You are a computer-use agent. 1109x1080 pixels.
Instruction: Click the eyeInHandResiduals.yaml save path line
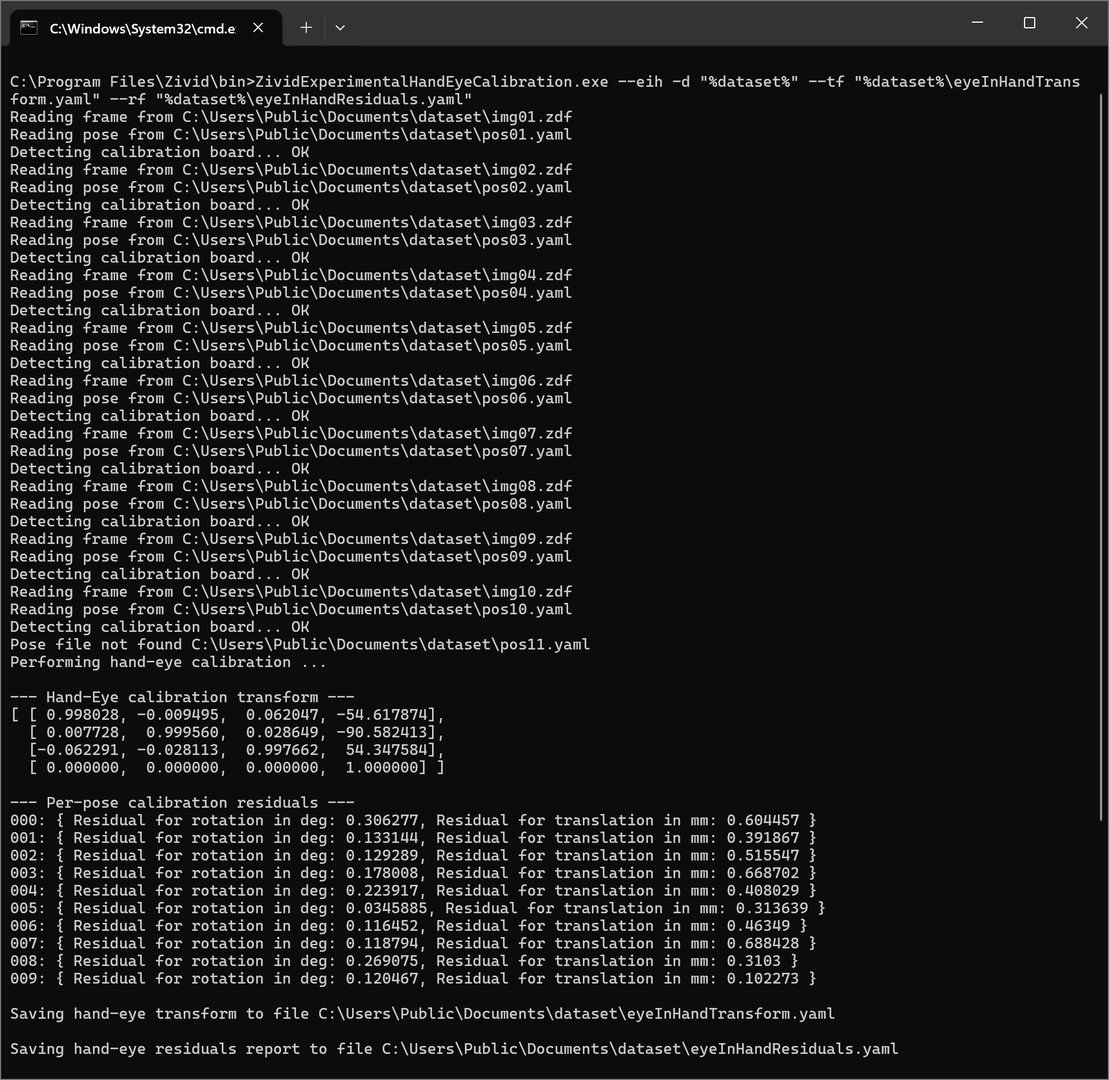454,1049
